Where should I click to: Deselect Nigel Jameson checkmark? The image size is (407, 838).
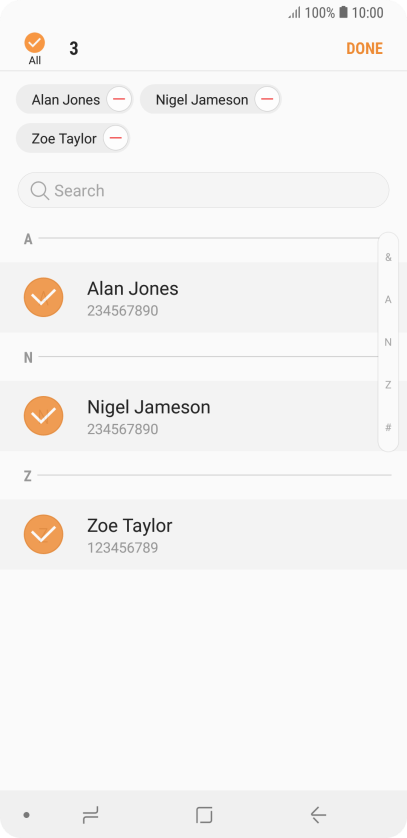[x=44, y=416]
